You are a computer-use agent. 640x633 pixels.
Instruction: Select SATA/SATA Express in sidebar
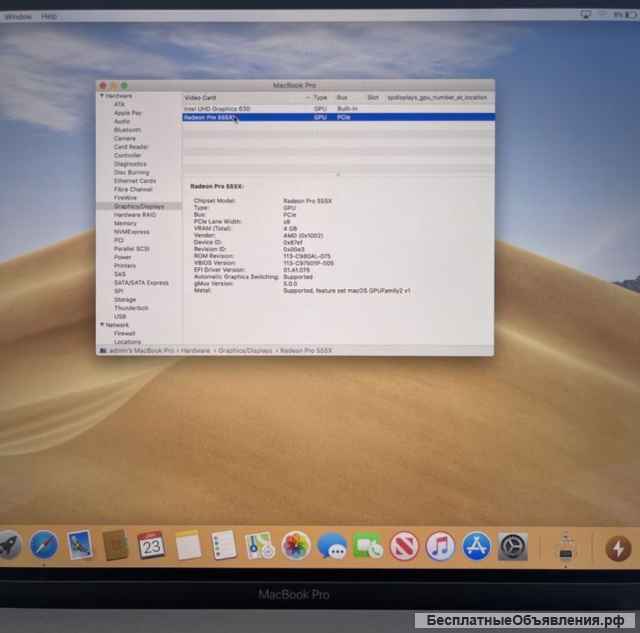141,283
